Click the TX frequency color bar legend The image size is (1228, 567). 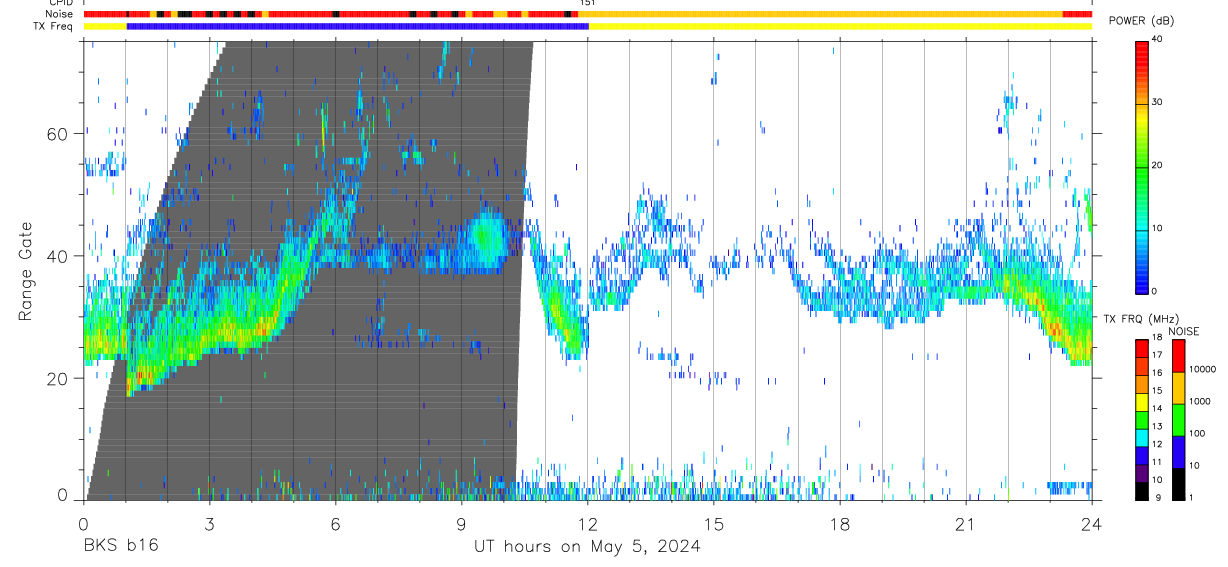point(1142,419)
